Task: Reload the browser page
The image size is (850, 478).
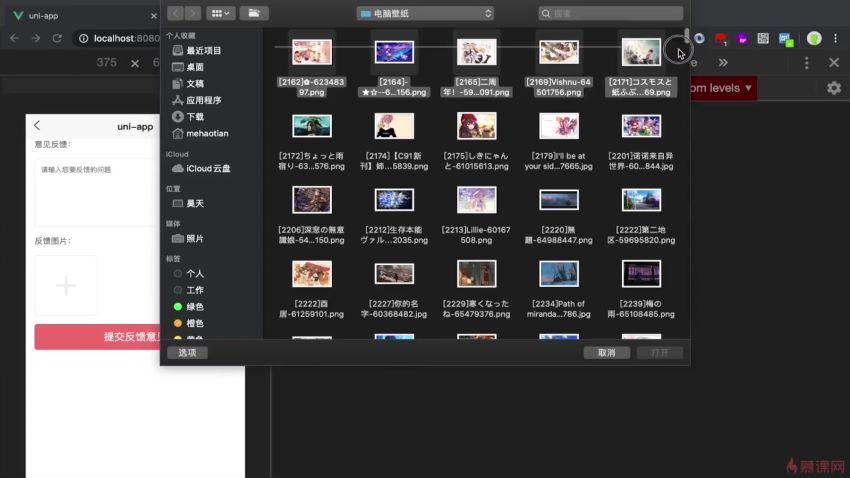Action: coord(57,38)
